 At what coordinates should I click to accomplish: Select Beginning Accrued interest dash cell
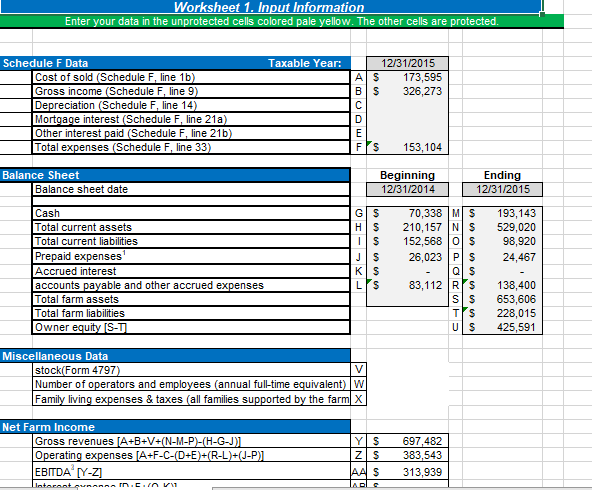407,271
